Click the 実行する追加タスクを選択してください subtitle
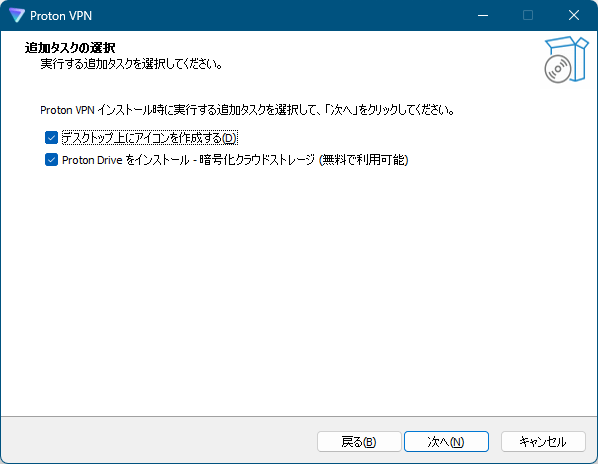 pyautogui.click(x=132, y=64)
